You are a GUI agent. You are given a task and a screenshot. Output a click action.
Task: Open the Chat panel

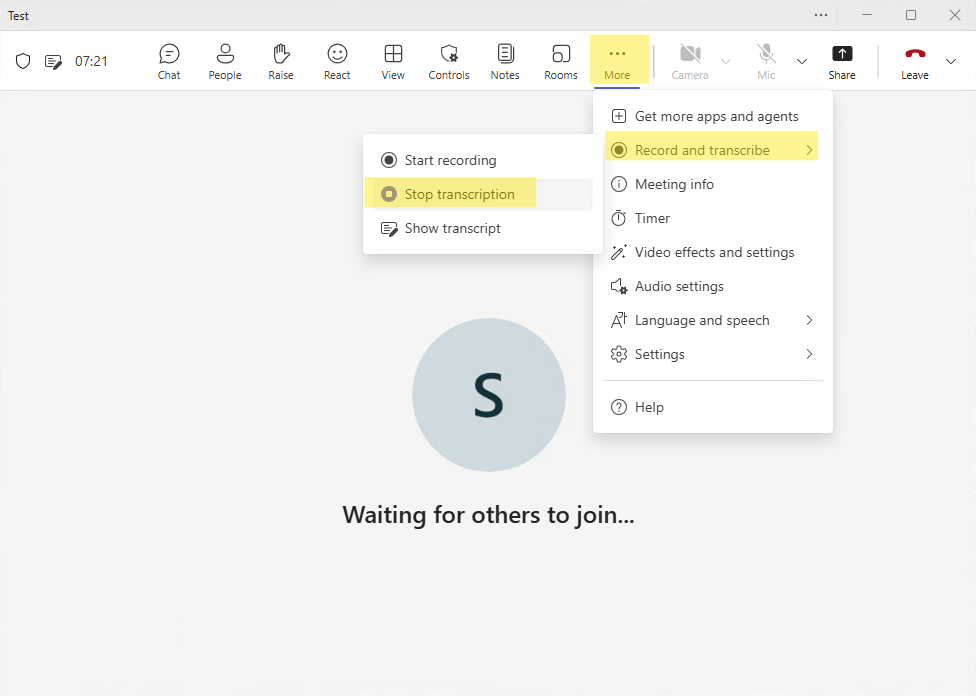169,61
